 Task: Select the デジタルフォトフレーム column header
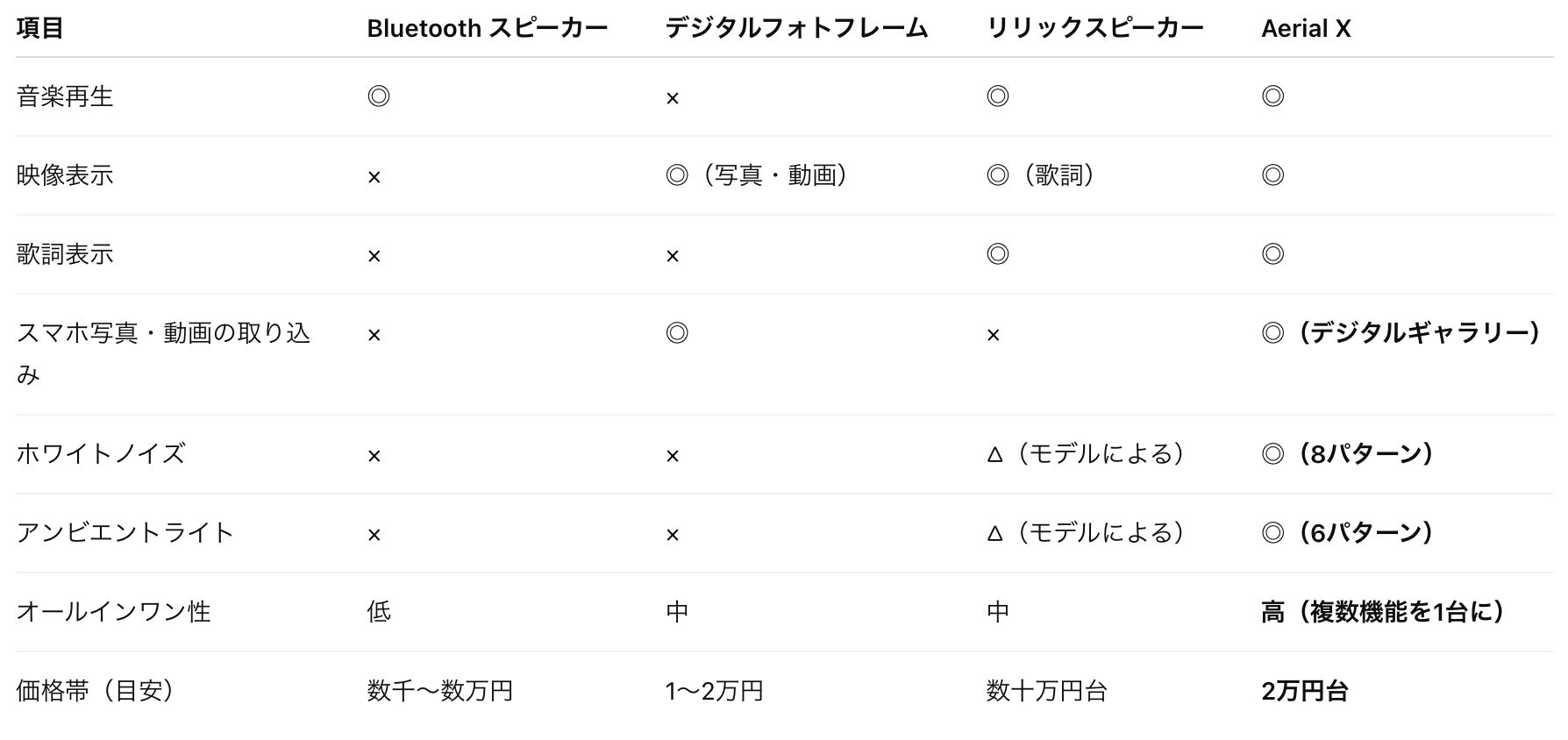pos(796,29)
